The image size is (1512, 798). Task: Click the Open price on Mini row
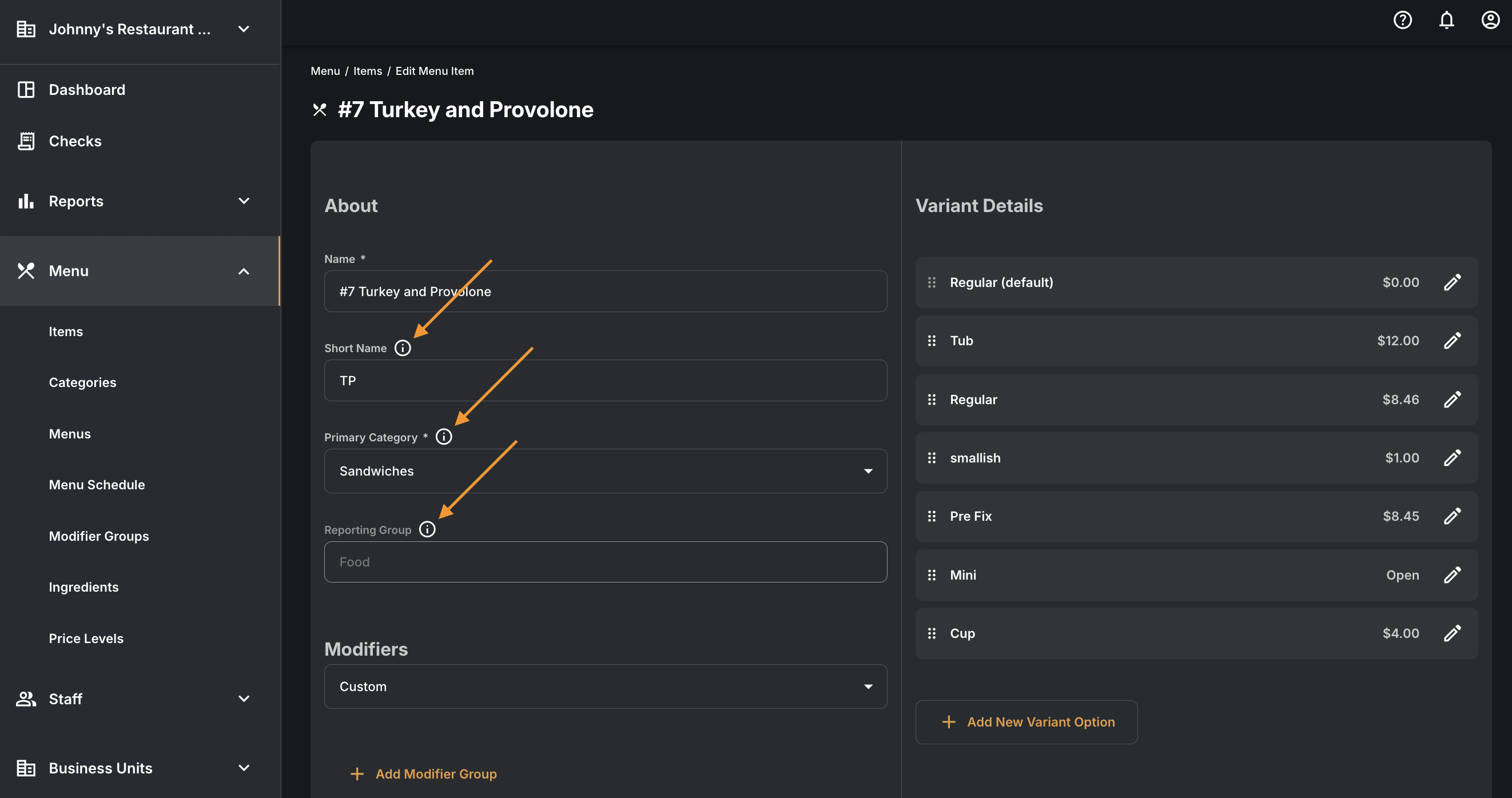[x=1403, y=575]
